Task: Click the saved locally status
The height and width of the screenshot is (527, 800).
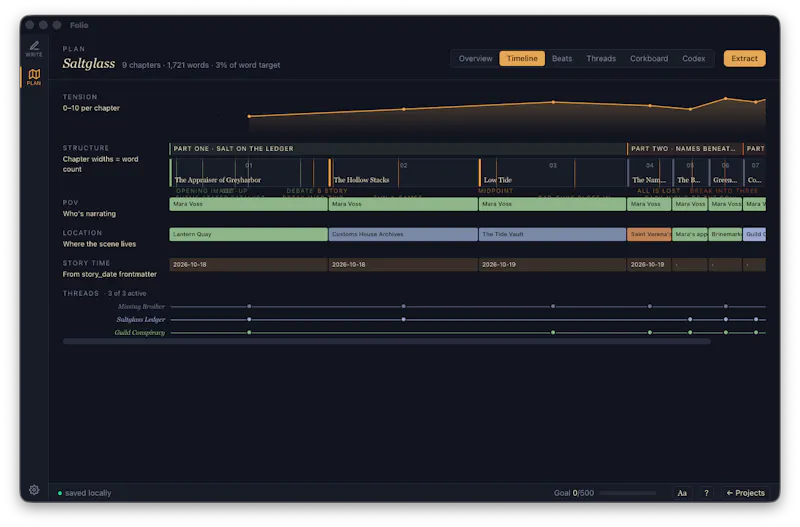Action: click(85, 493)
